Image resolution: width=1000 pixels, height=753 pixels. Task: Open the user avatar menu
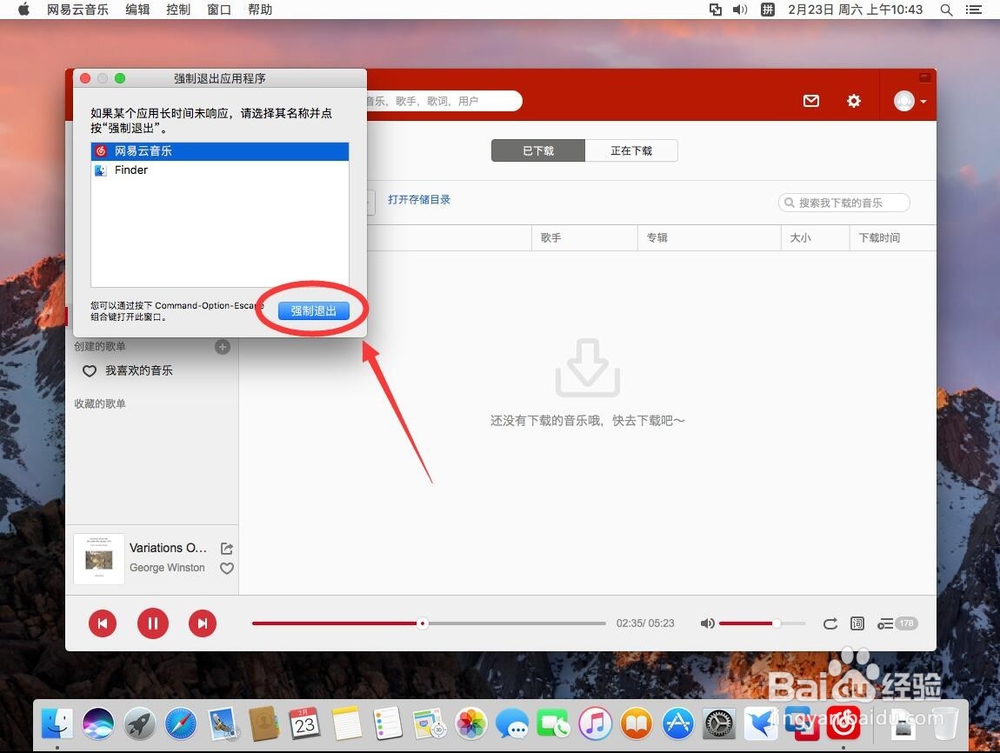pos(909,101)
